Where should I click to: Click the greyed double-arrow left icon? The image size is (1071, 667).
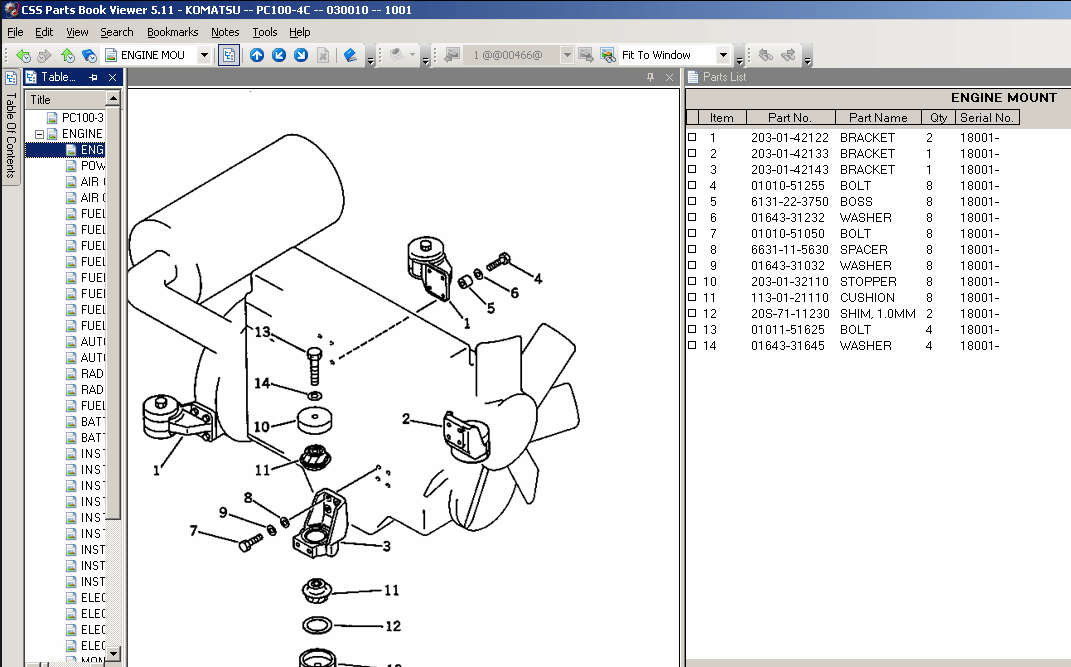(766, 55)
